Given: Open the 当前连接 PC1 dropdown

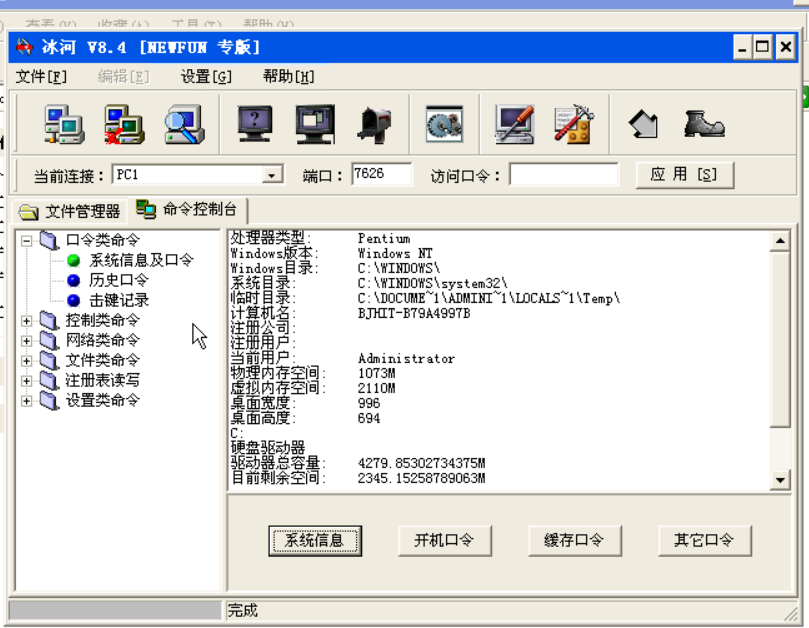Looking at the screenshot, I should coord(272,175).
